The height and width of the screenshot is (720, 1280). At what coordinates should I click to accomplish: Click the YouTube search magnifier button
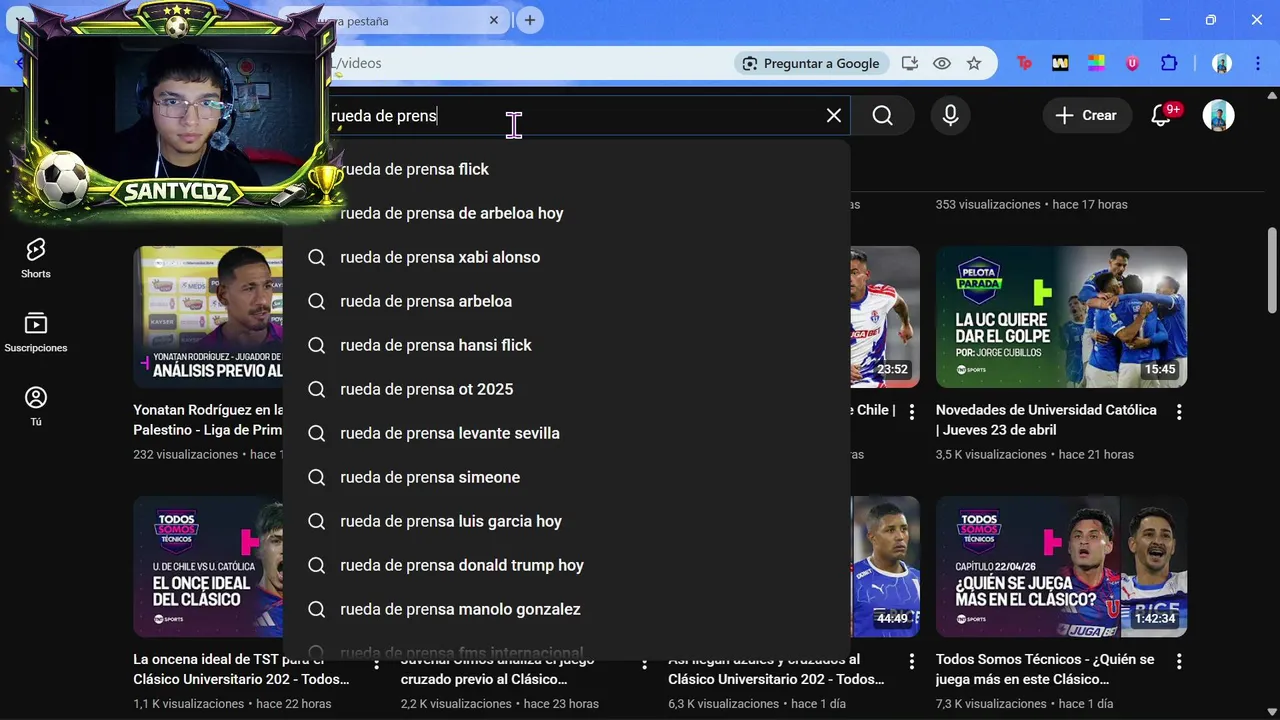tap(882, 116)
